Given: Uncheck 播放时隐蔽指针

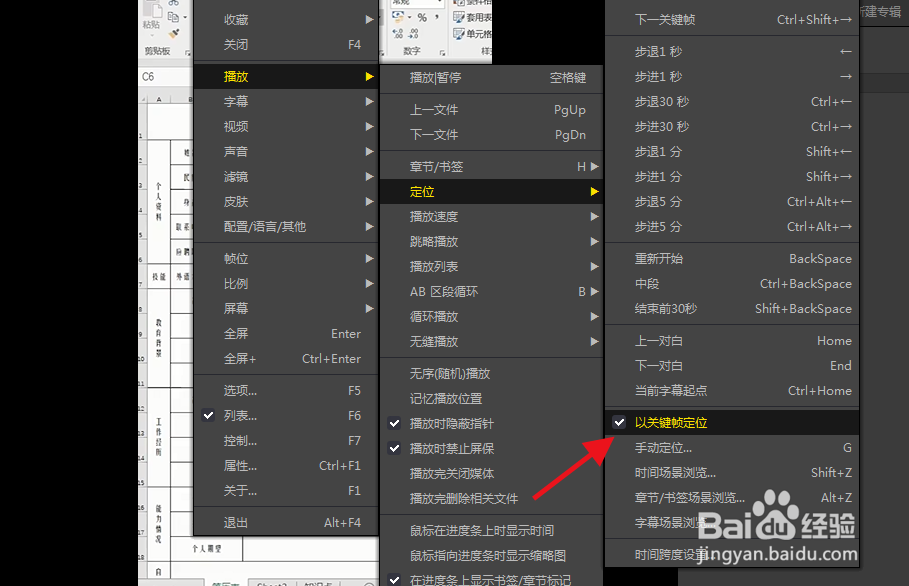Looking at the screenshot, I should tap(492, 423).
